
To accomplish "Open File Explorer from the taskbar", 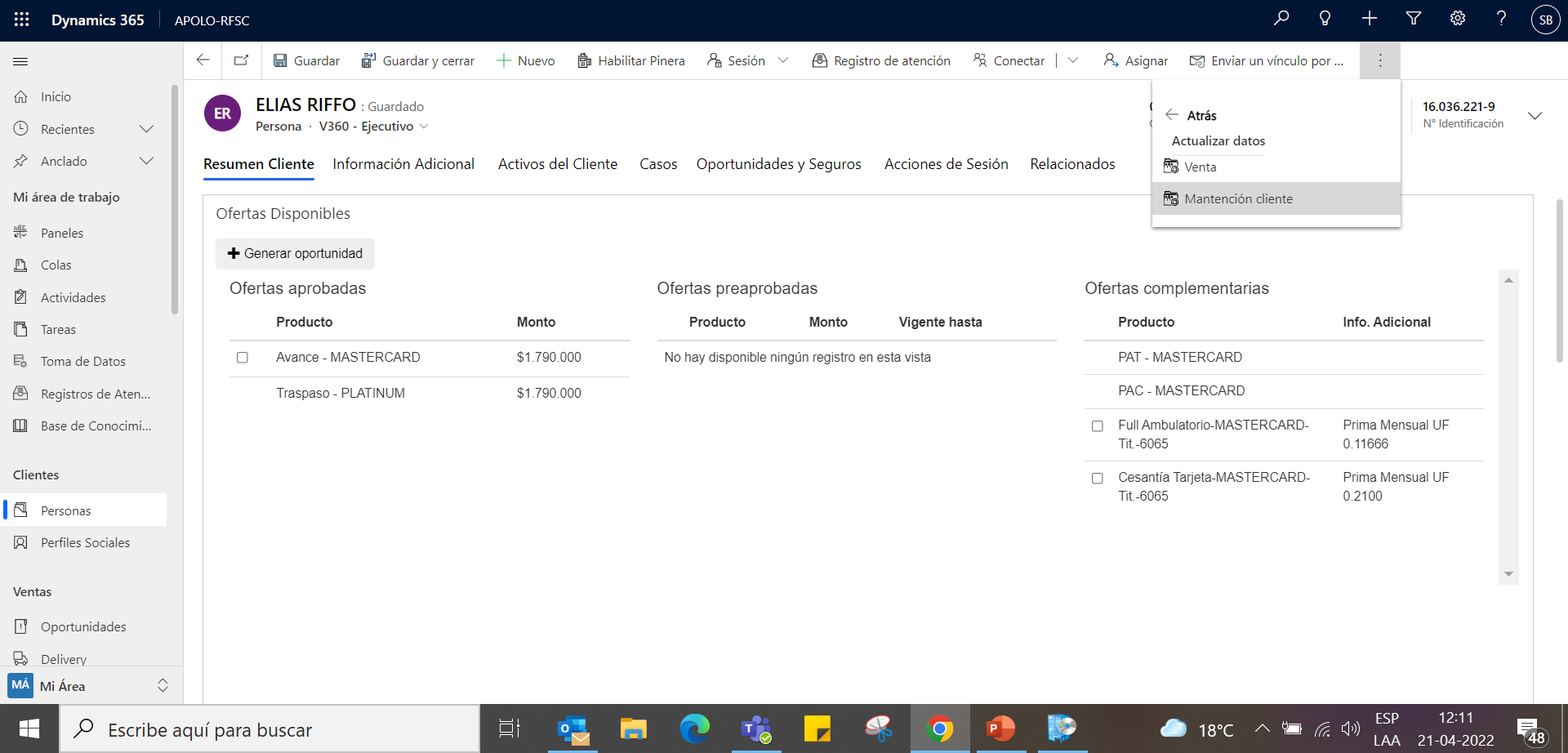I will (634, 728).
